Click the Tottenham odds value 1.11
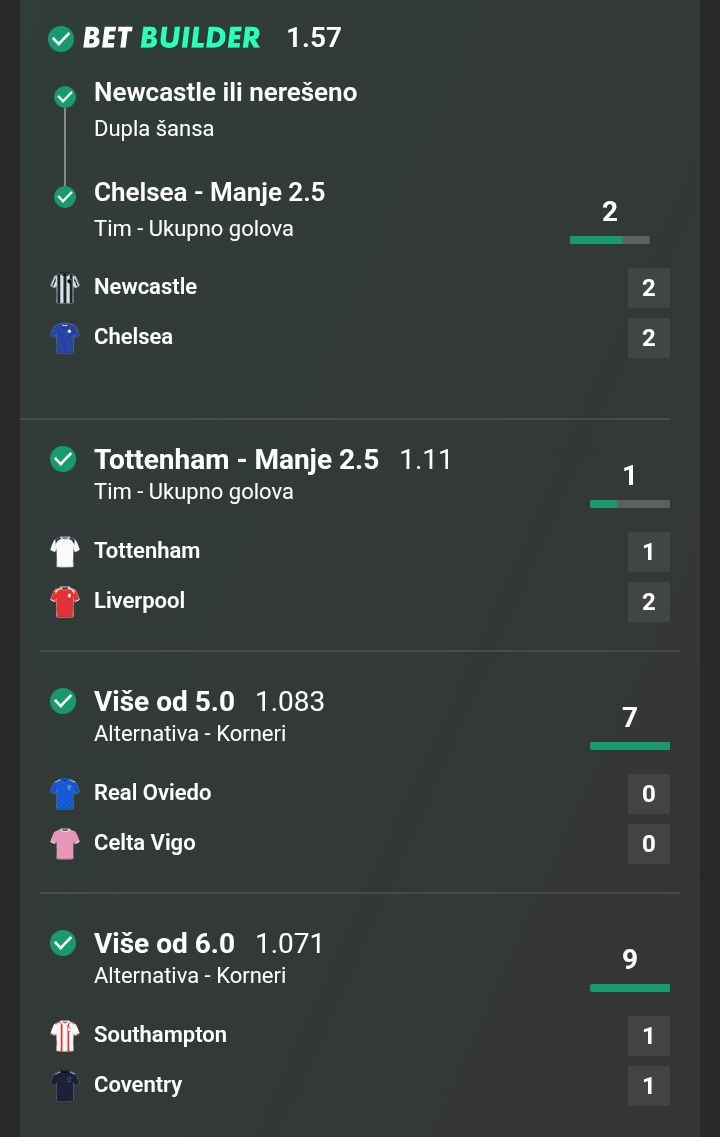720x1137 pixels. tap(425, 460)
